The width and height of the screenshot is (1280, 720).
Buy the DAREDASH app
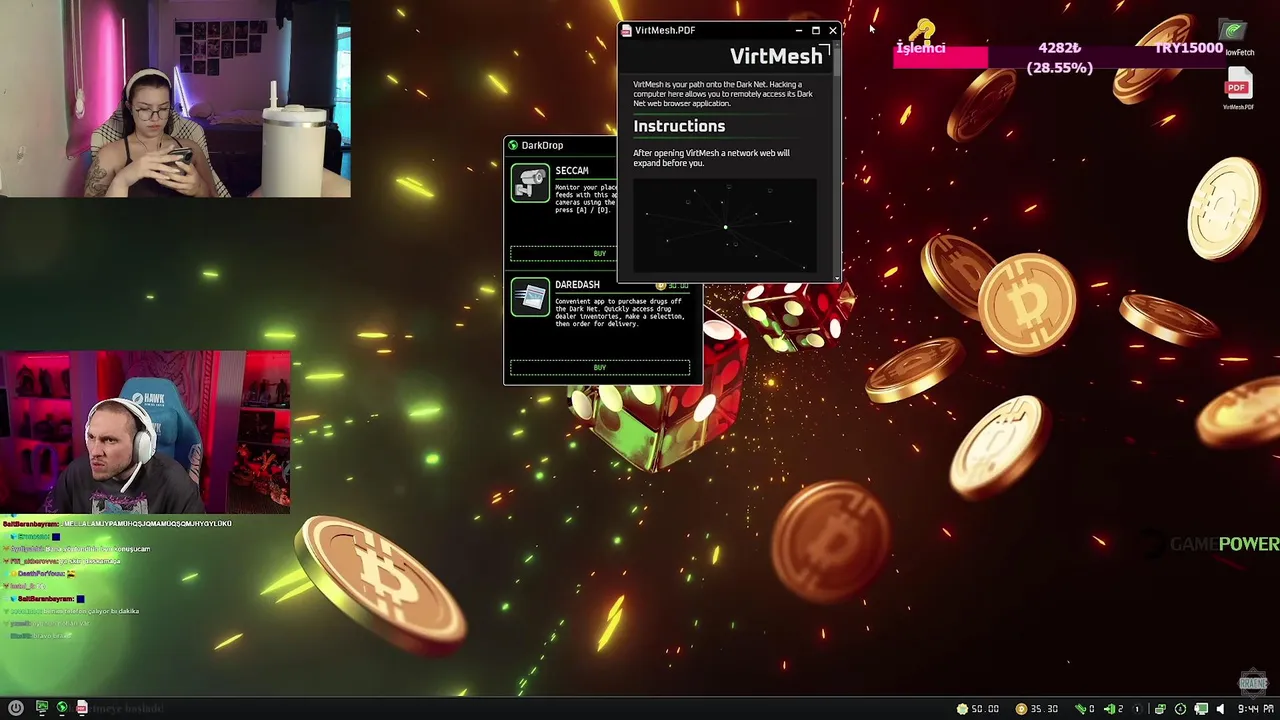[599, 368]
